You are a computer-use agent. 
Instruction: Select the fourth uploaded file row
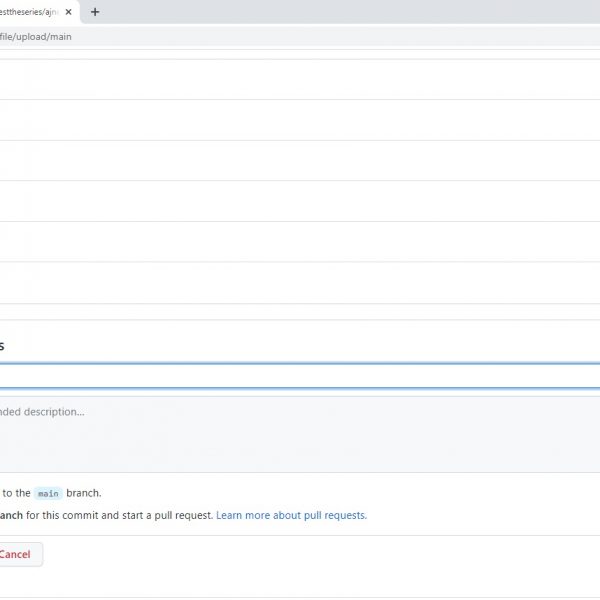300,201
